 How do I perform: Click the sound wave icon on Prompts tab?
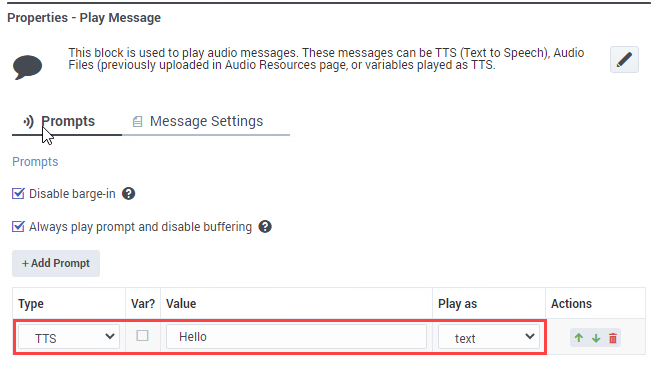[x=28, y=121]
